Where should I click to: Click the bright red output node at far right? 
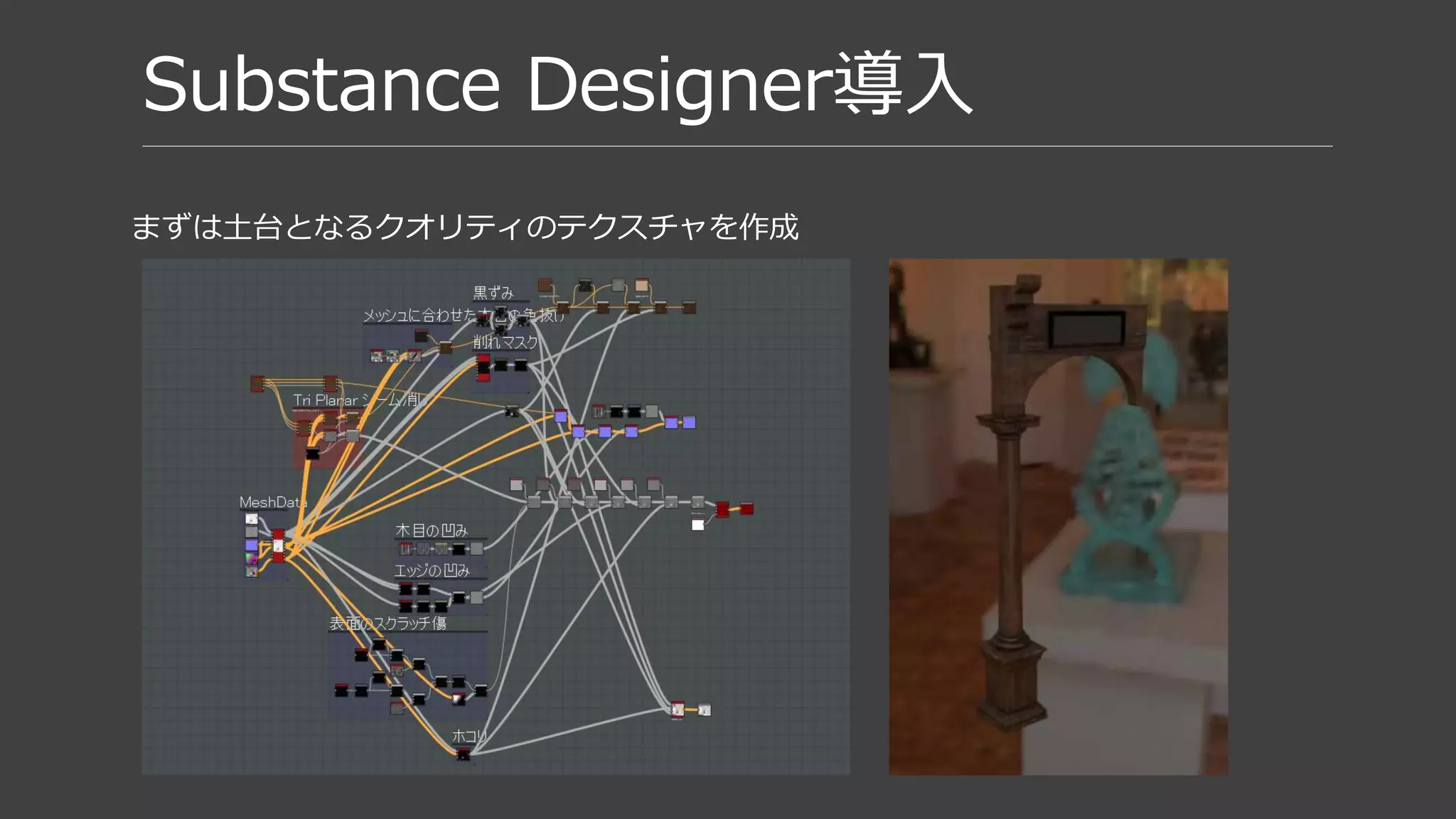[746, 508]
